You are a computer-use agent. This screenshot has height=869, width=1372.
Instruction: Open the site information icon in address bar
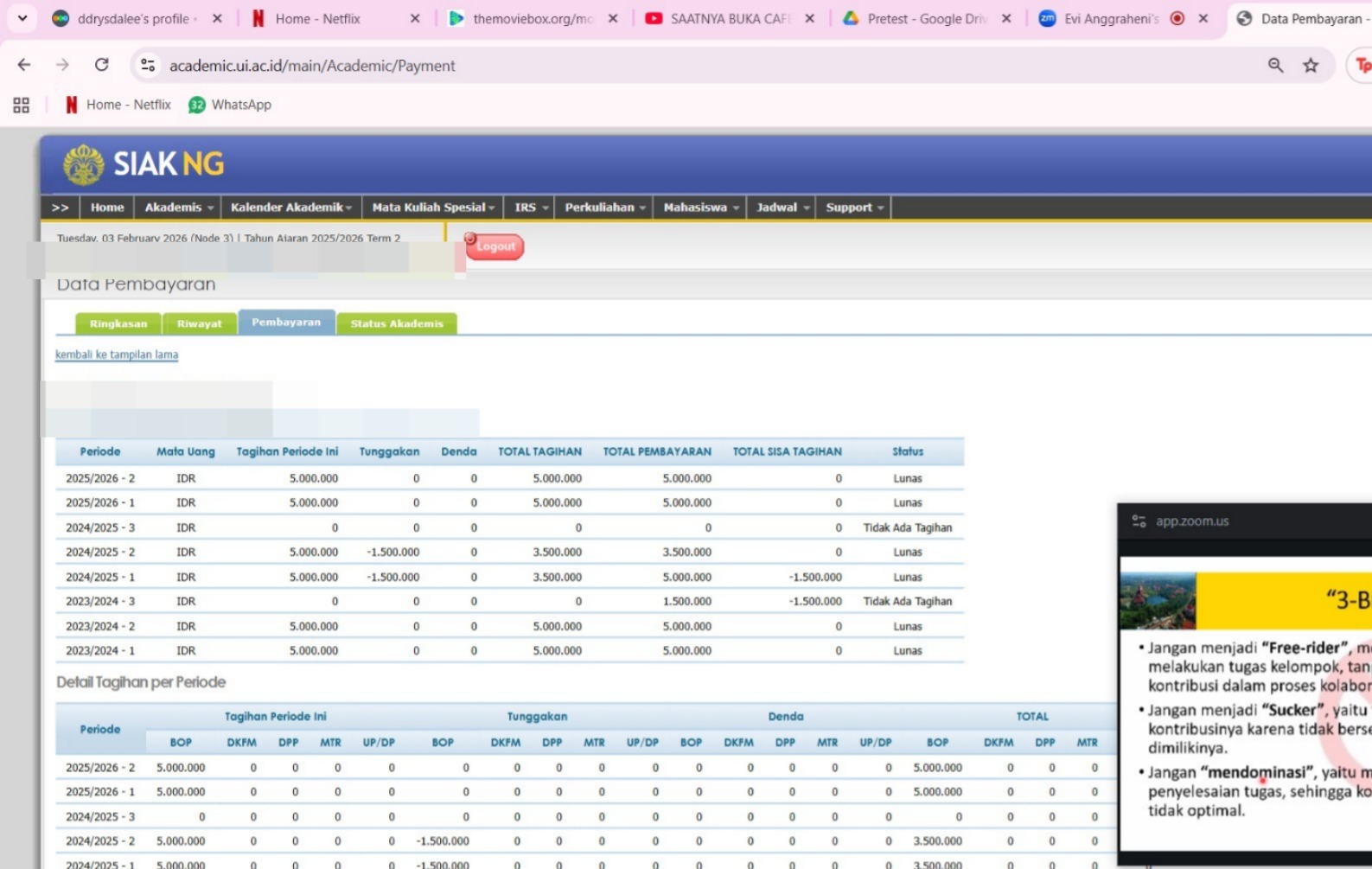tap(148, 65)
